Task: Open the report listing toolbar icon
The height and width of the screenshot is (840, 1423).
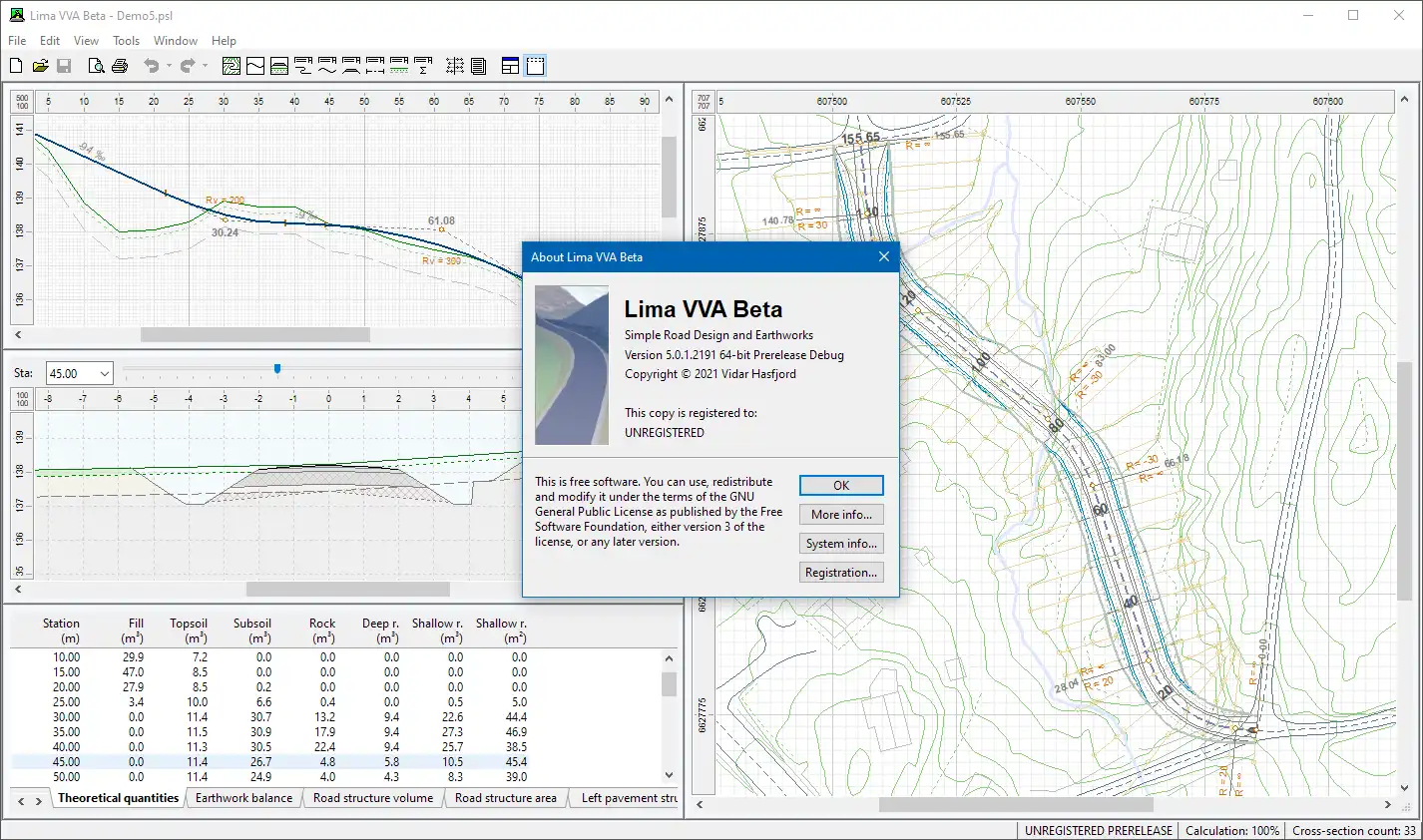Action: click(478, 65)
